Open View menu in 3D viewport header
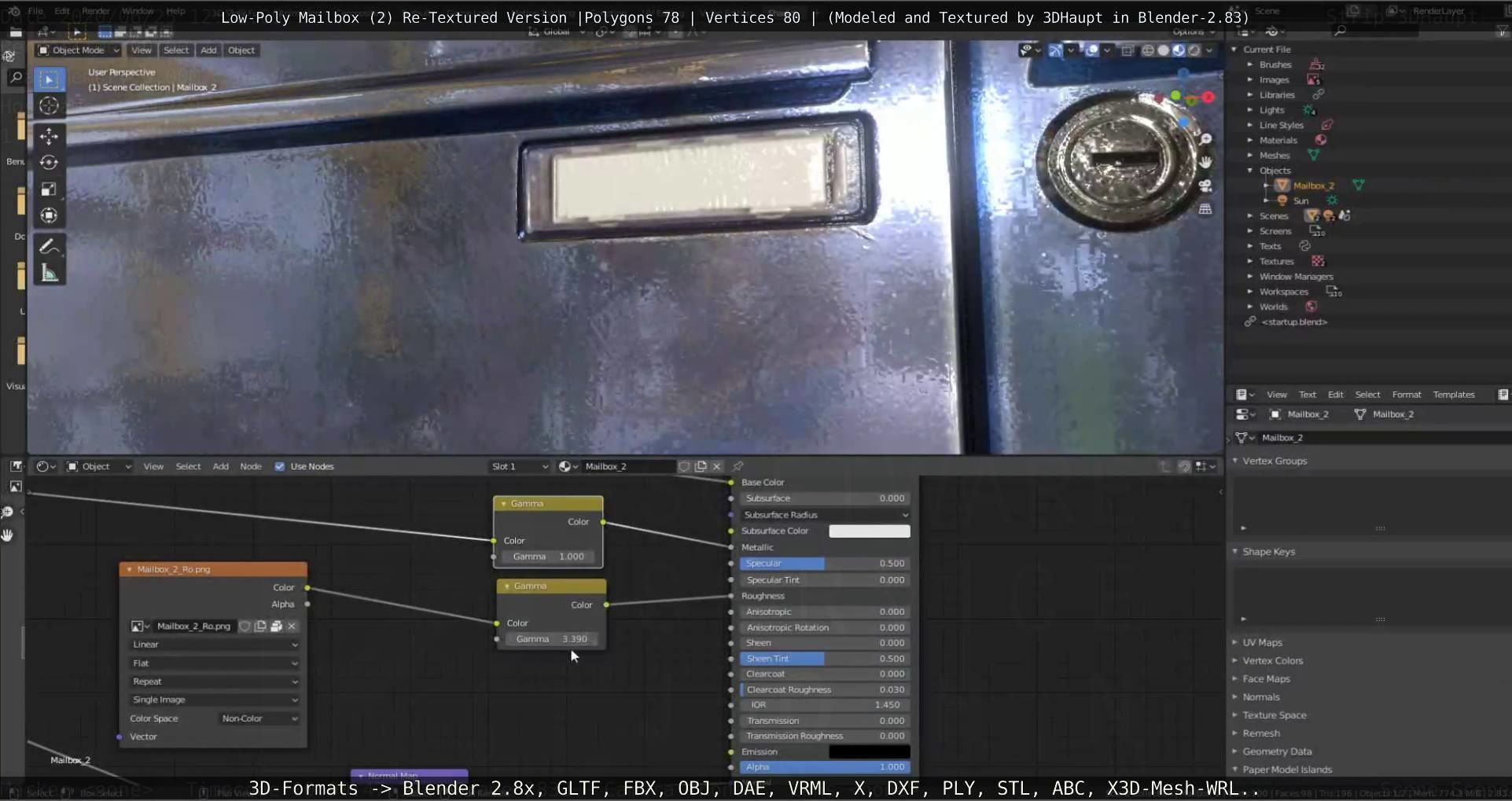 pyautogui.click(x=142, y=50)
